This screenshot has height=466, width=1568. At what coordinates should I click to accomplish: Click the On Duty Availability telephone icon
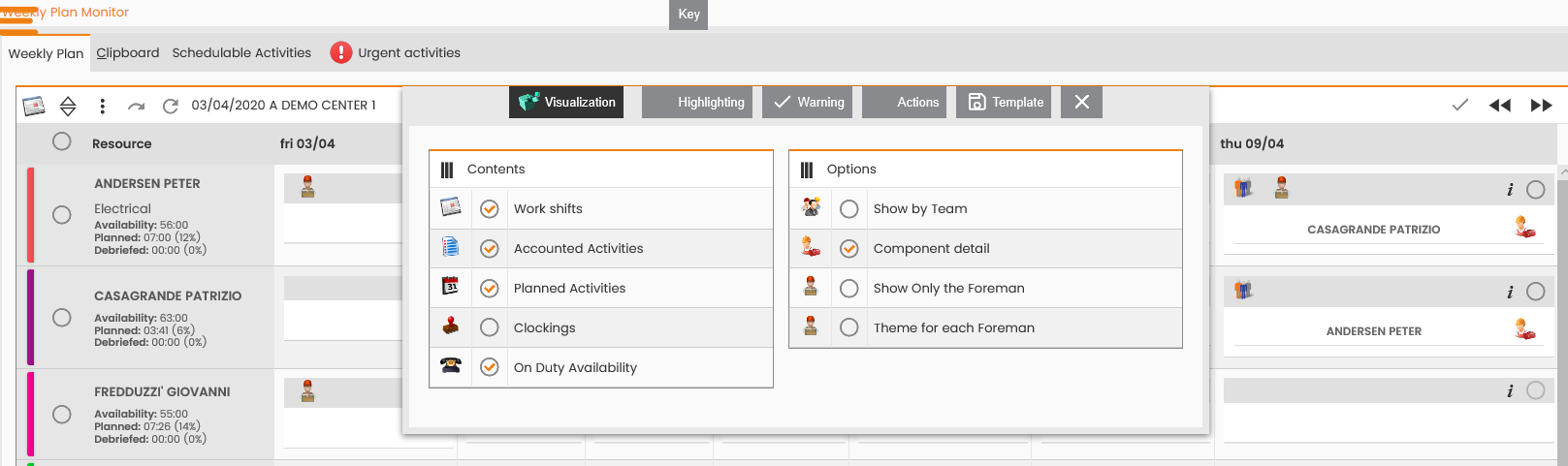(451, 365)
